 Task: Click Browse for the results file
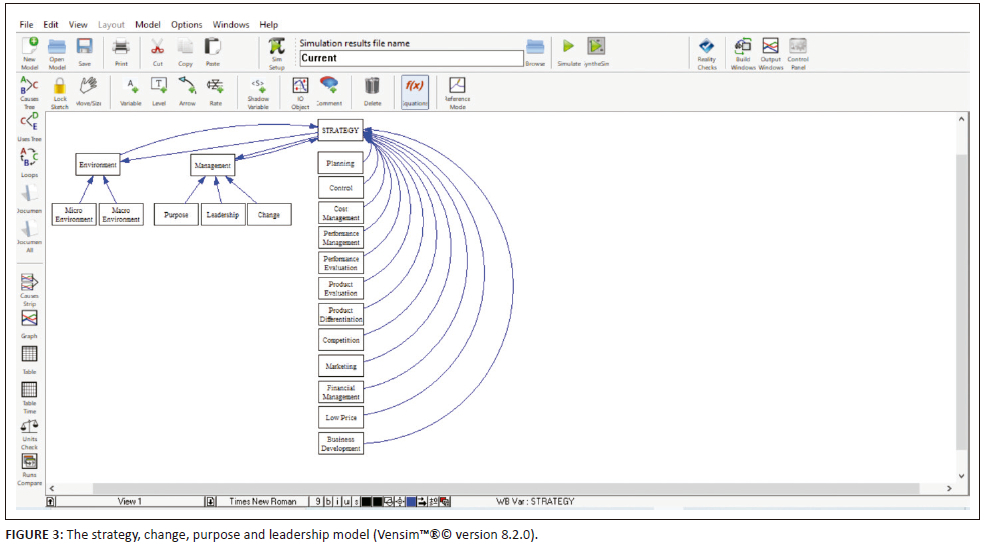click(535, 50)
